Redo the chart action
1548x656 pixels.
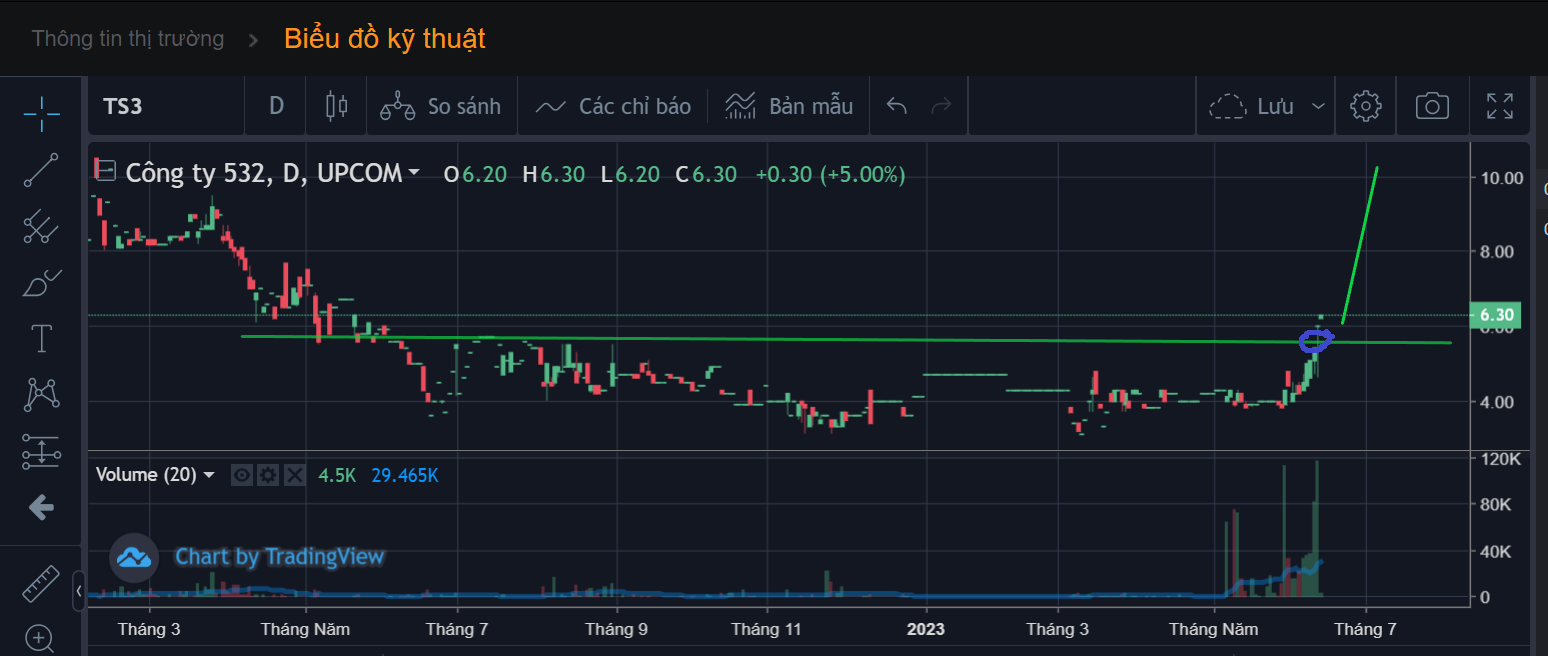point(942,106)
